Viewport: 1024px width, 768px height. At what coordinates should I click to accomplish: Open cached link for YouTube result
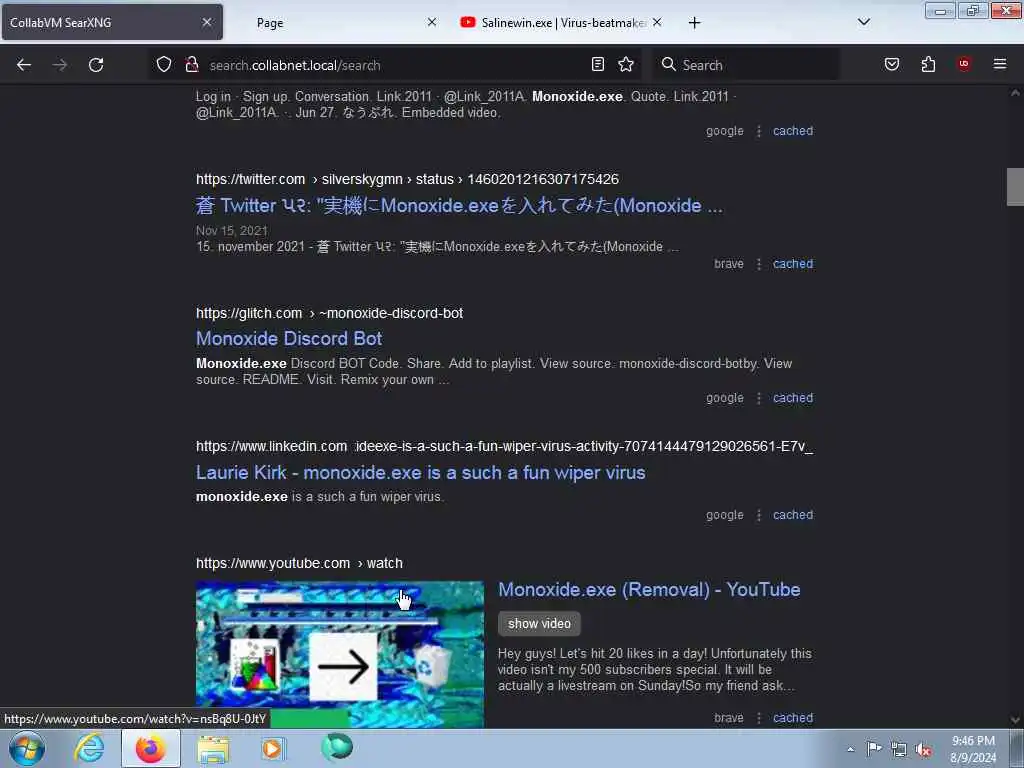pos(793,718)
